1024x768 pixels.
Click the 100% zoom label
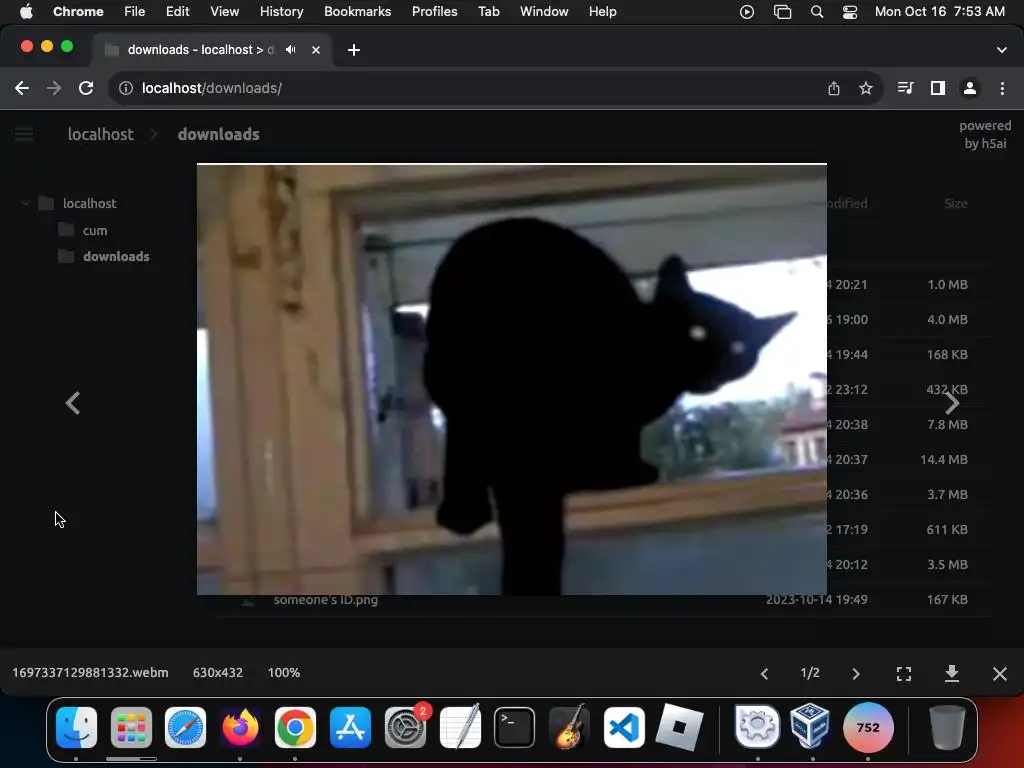(x=283, y=673)
